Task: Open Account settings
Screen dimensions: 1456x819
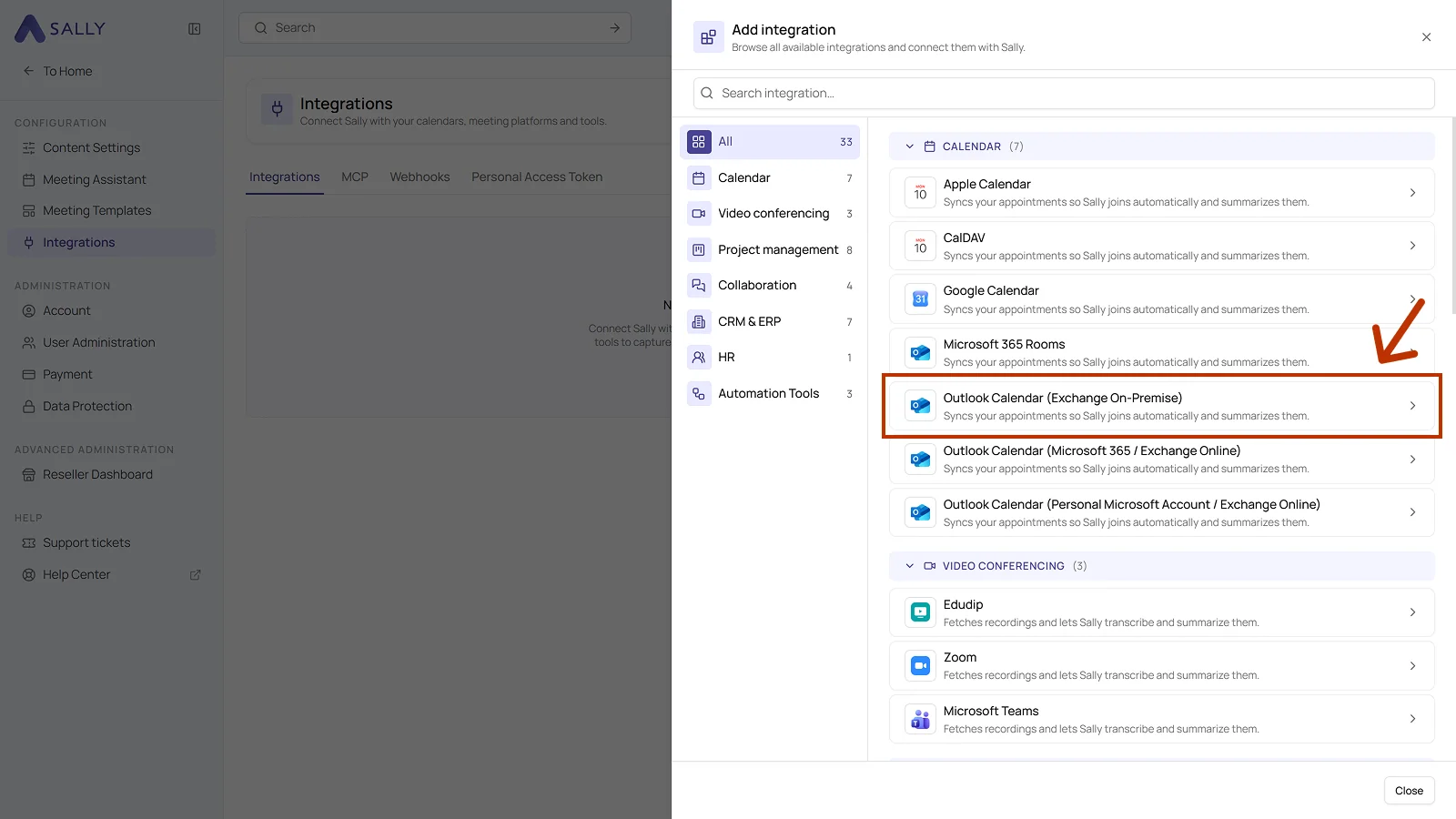Action: click(x=66, y=310)
